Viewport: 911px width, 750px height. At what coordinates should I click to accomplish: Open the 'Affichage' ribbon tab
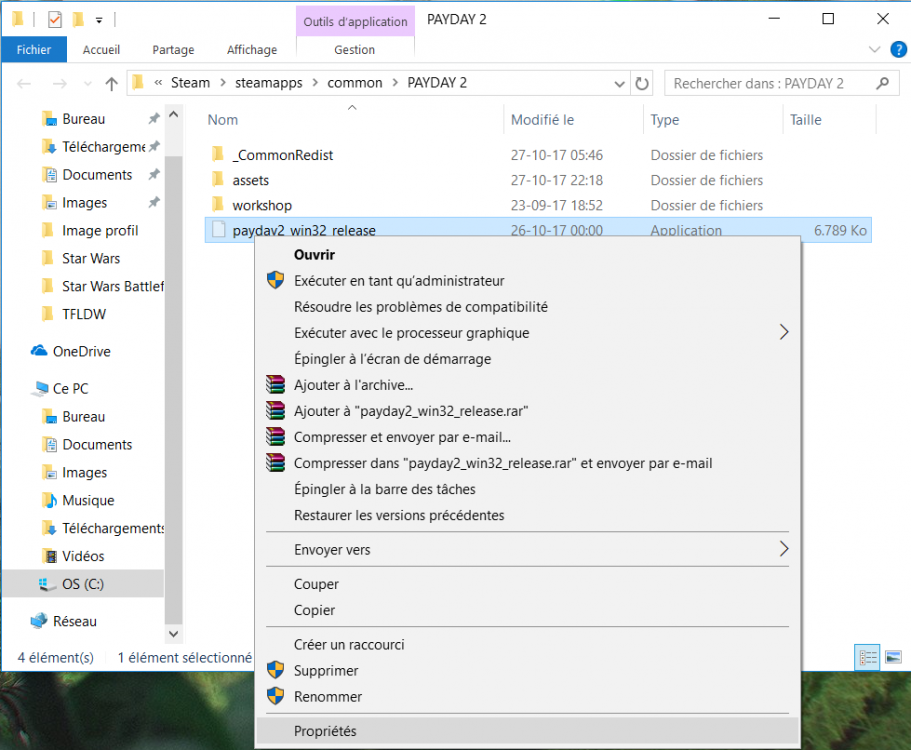(x=252, y=49)
